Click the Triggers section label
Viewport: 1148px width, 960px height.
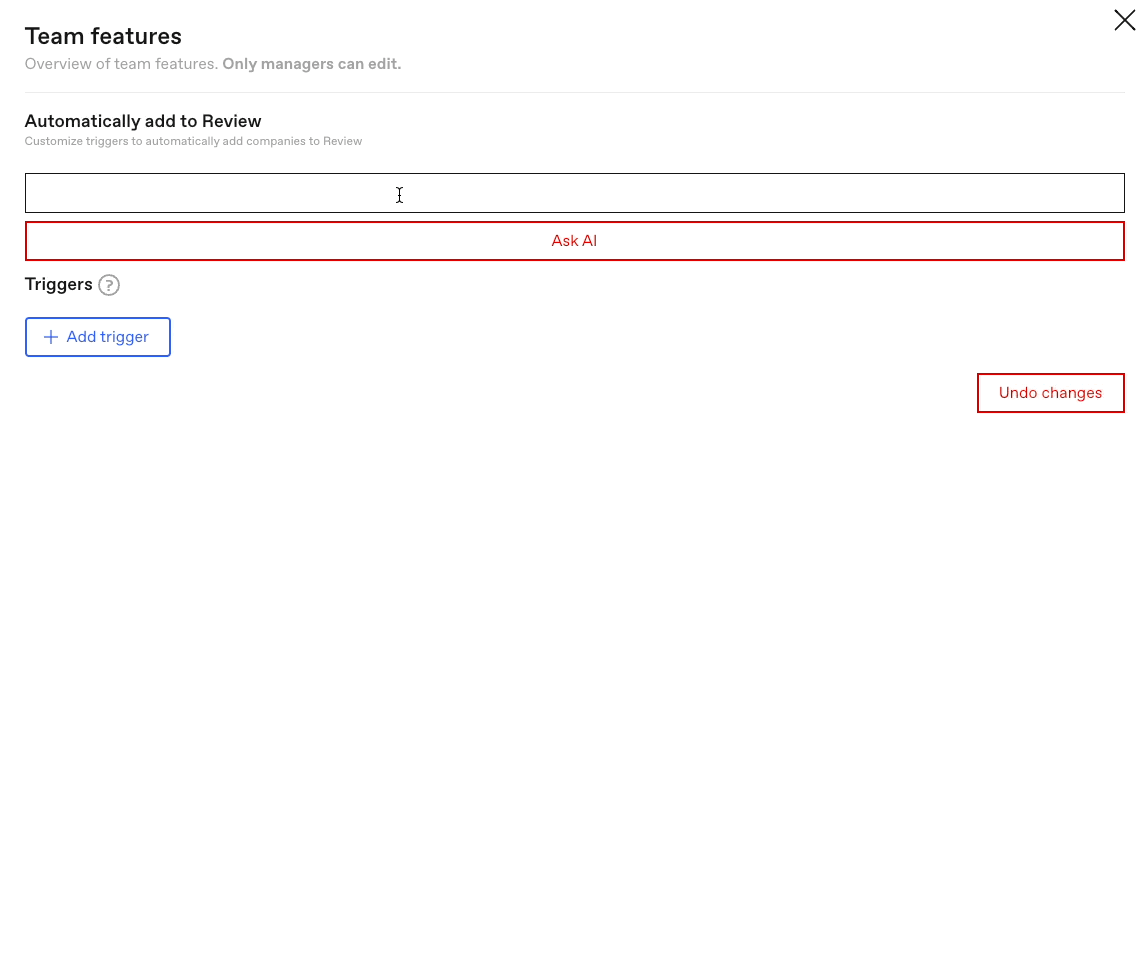click(58, 284)
